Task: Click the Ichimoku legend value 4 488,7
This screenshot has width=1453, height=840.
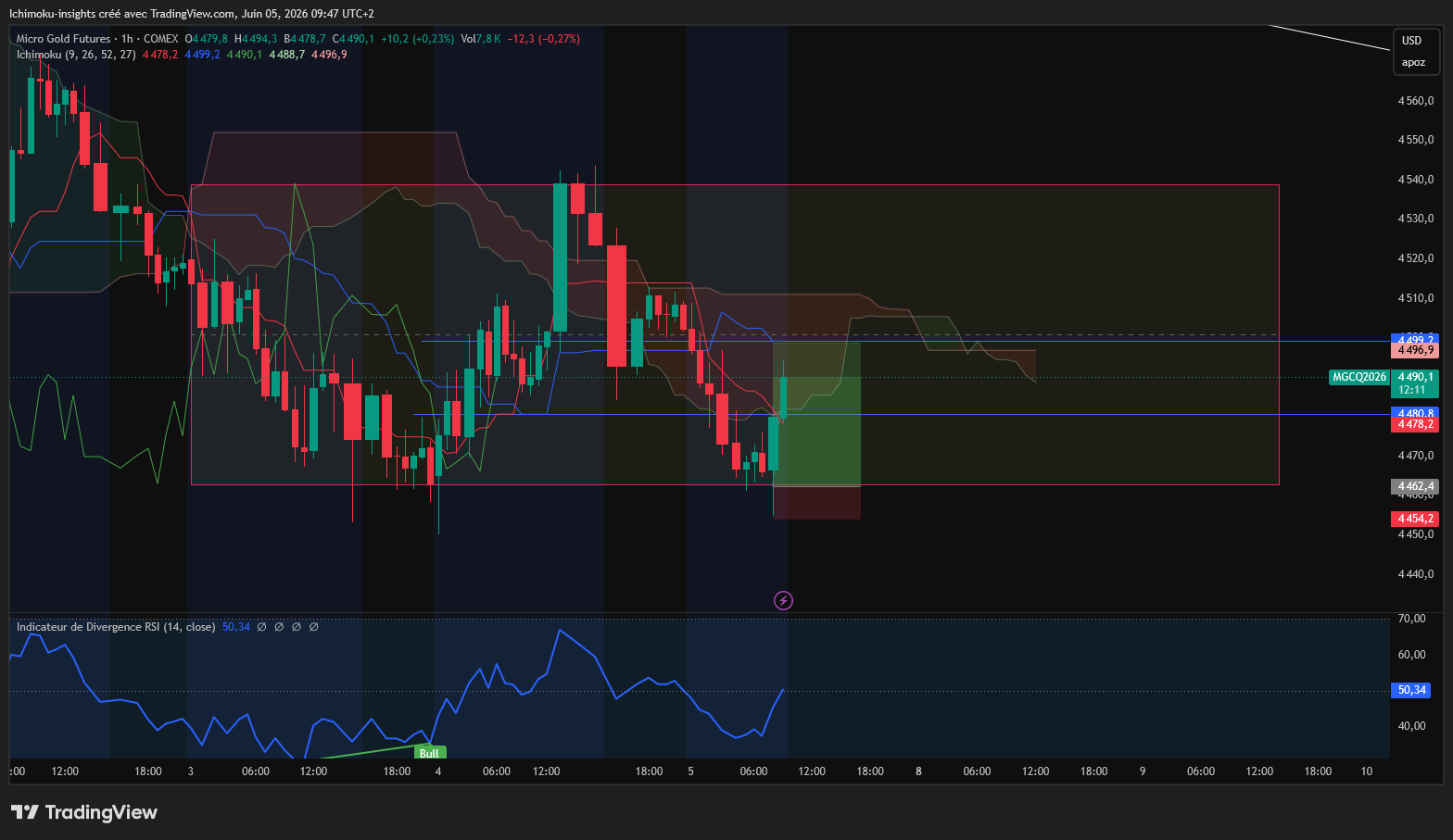Action: coord(287,55)
